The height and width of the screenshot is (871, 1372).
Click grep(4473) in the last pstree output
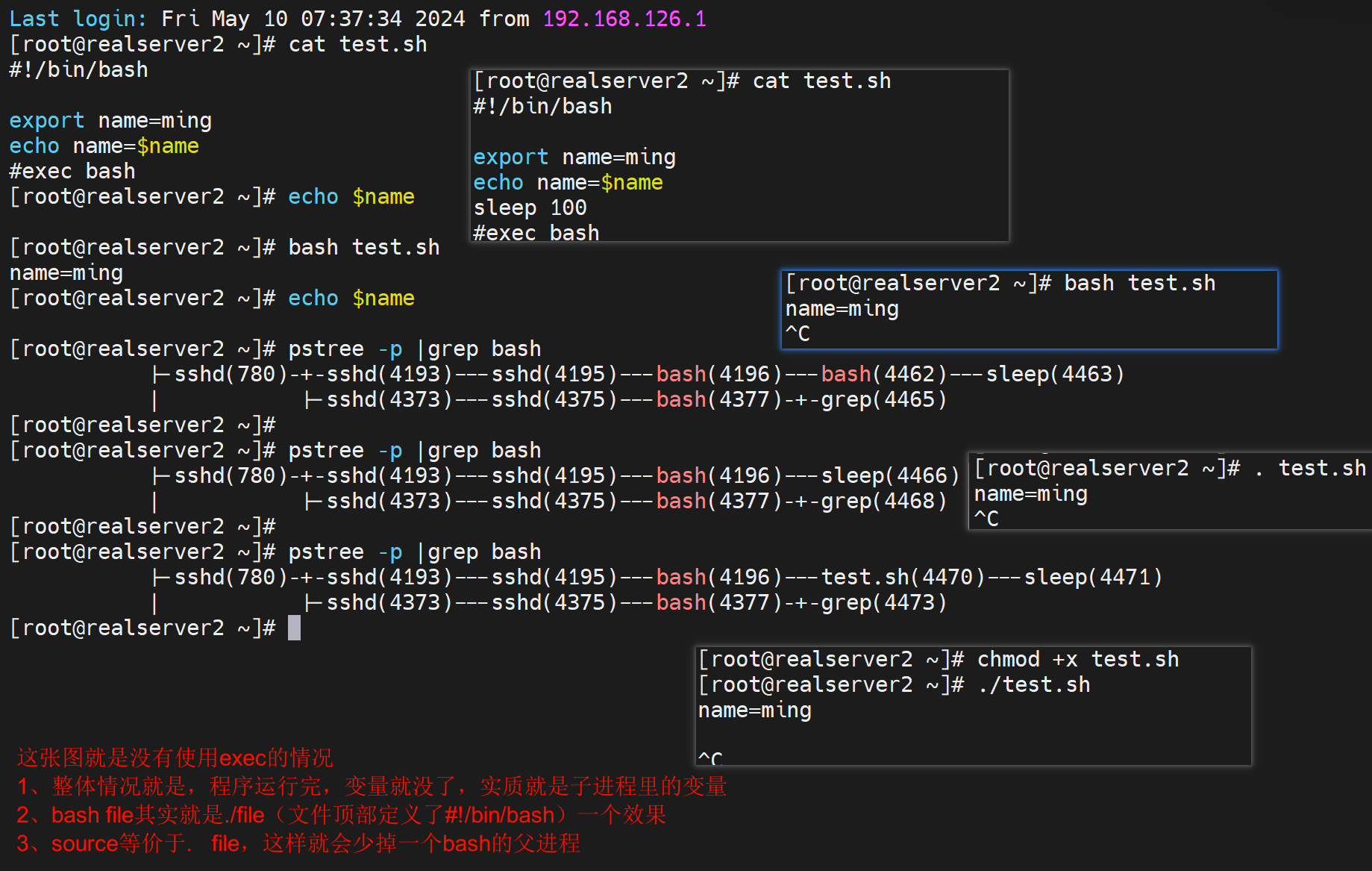[x=883, y=602]
